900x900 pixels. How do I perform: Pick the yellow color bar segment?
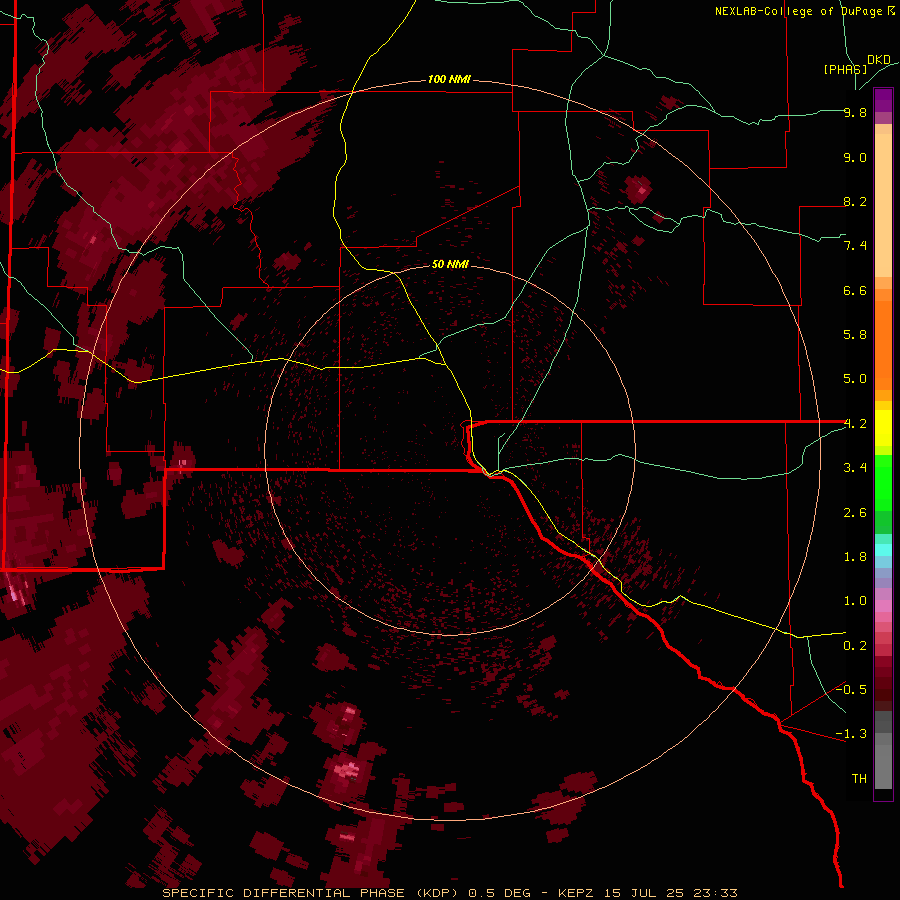[883, 428]
